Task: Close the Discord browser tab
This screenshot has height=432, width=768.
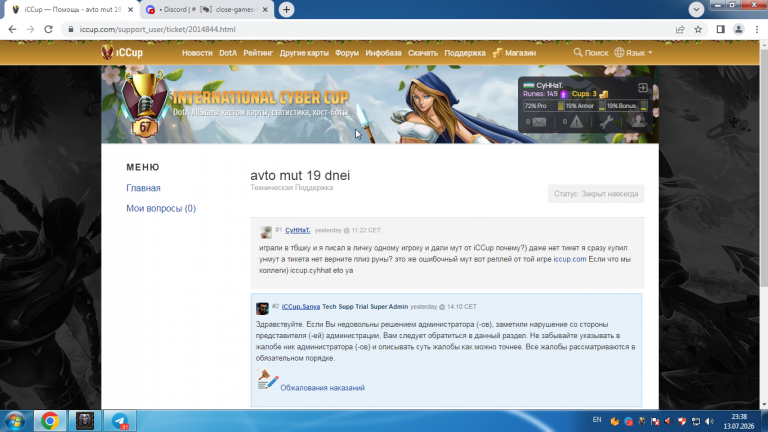Action: [265, 10]
